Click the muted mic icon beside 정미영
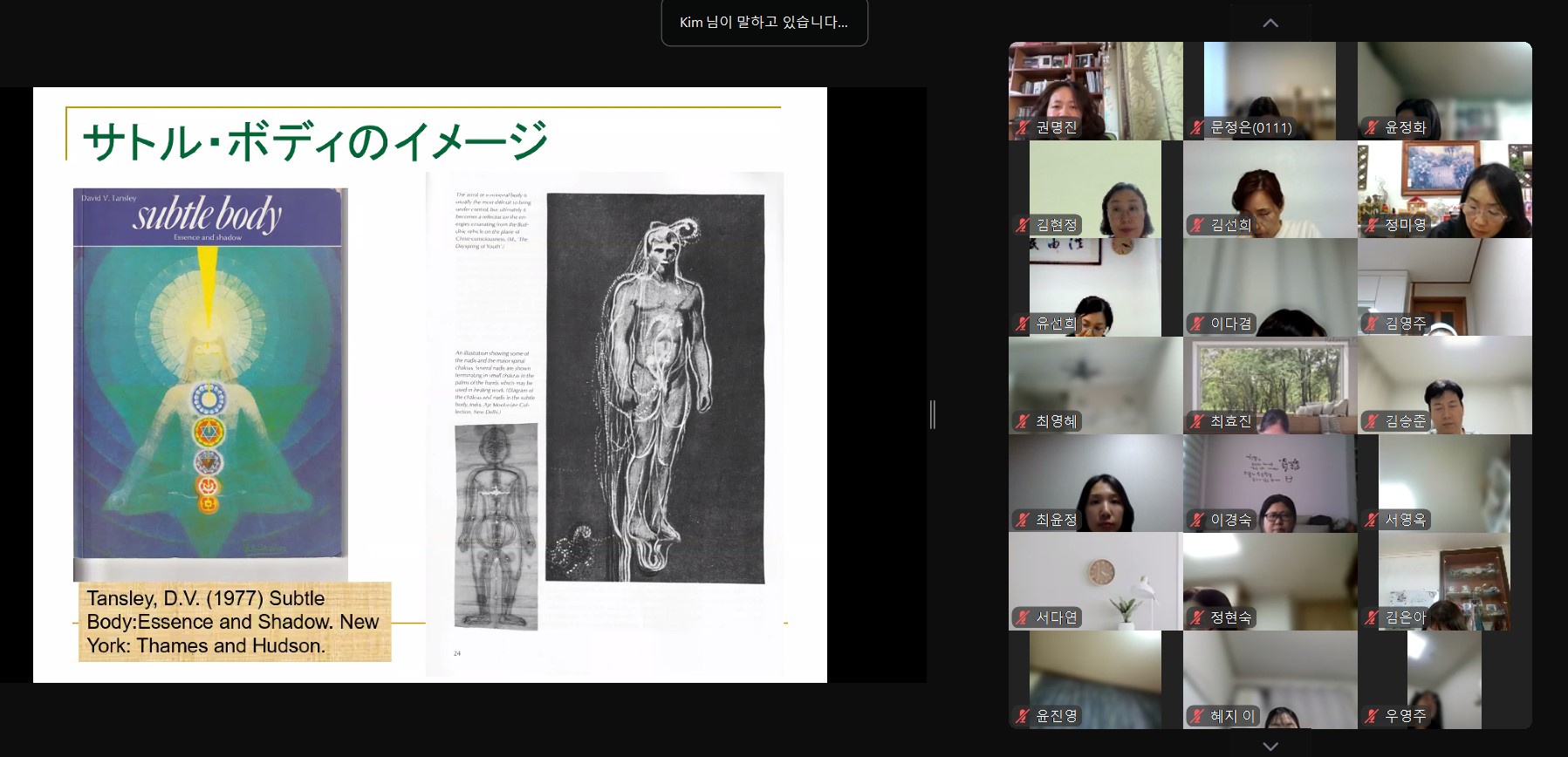Screen dimensions: 1568x757 1372,225
